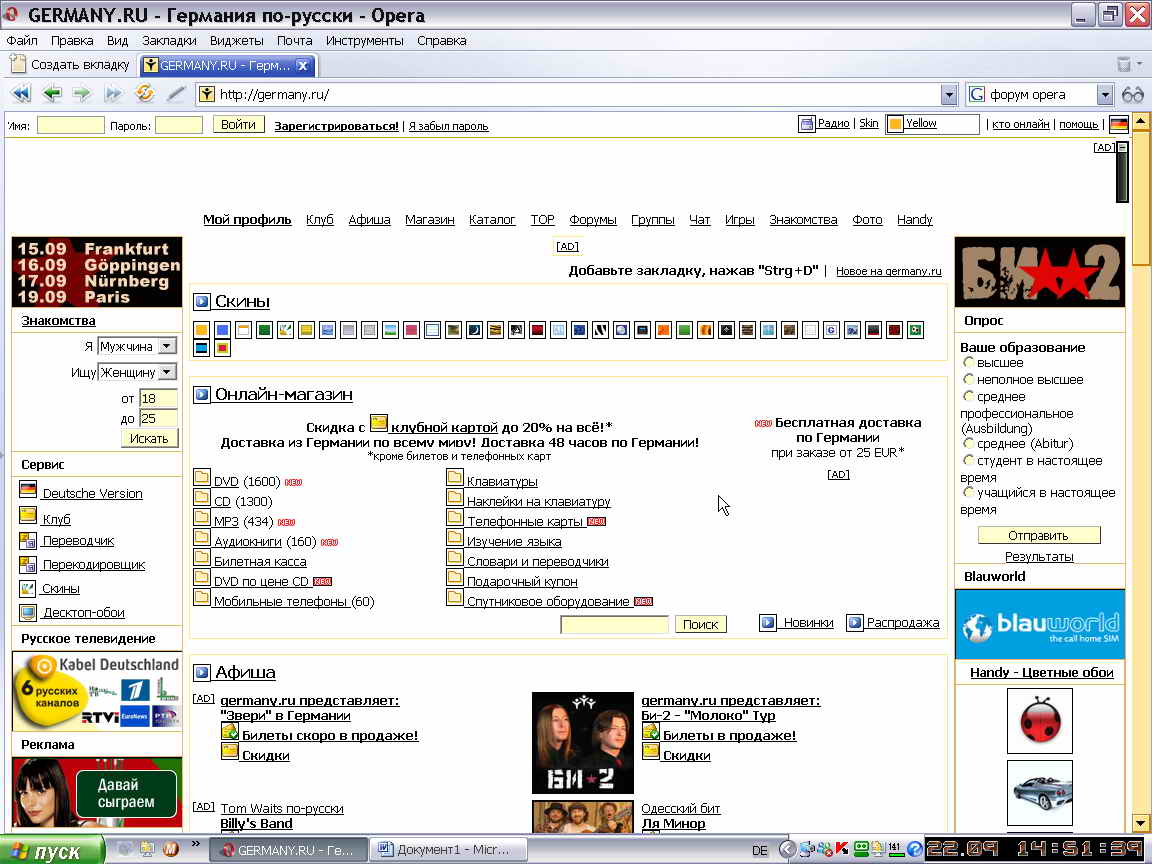
Task: Click the shop search field next to Поиск
Action: coord(614,624)
